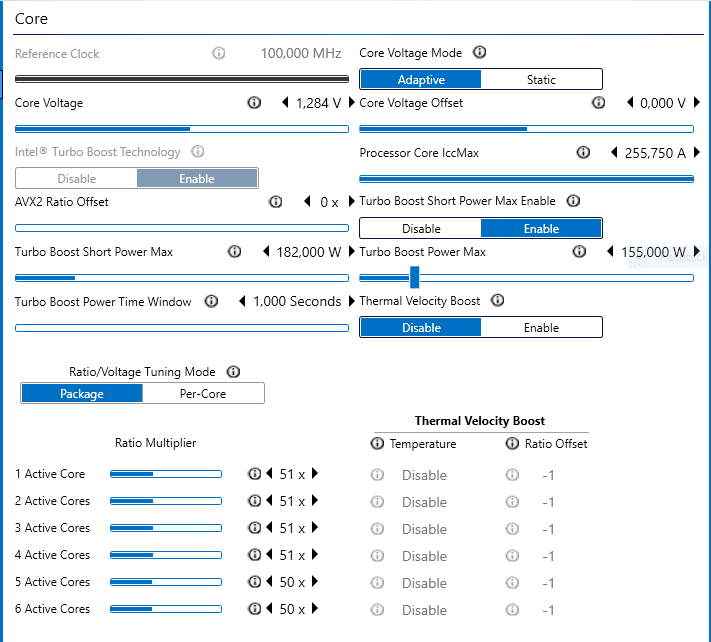Decrease Core Voltage with left arrow
This screenshot has height=642, width=711.
click(285, 102)
